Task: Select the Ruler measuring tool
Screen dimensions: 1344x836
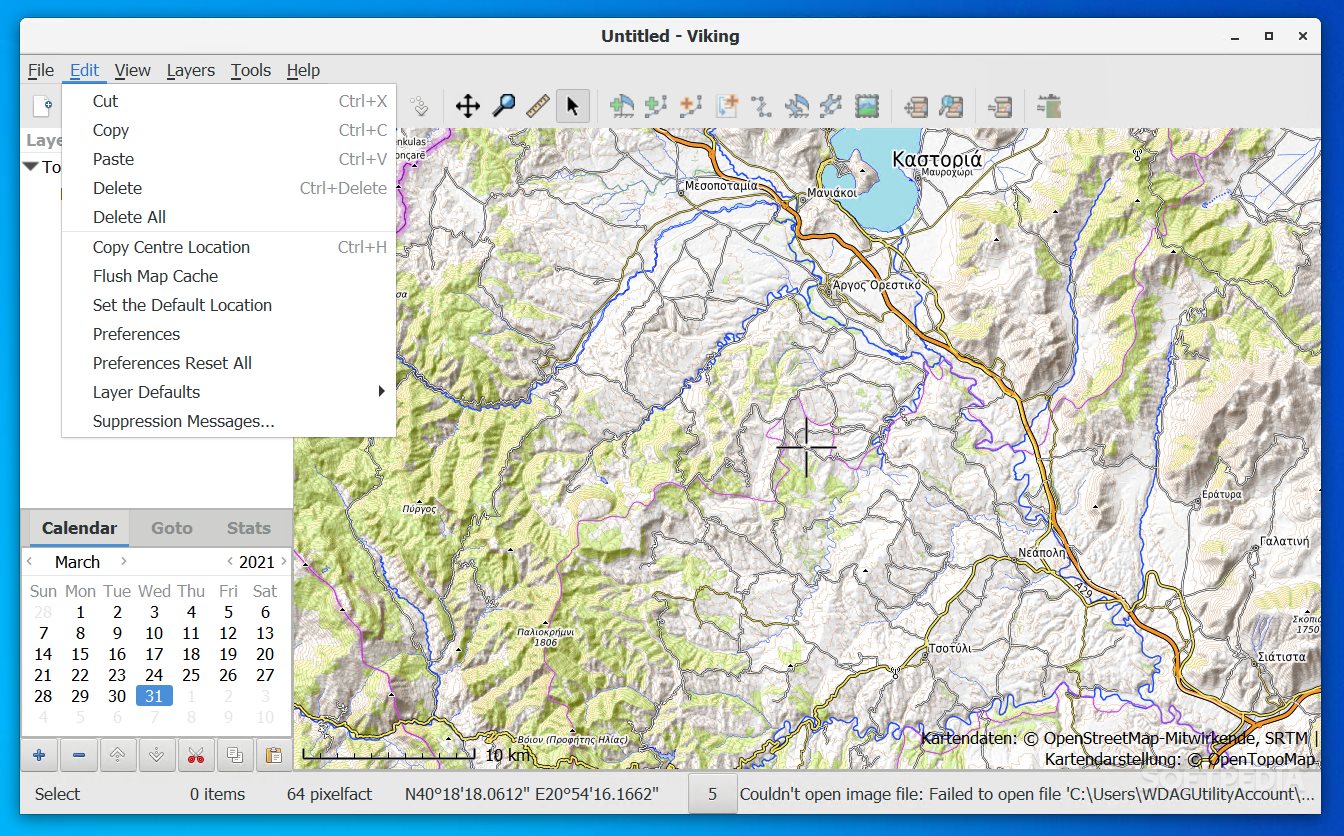Action: pyautogui.click(x=538, y=106)
